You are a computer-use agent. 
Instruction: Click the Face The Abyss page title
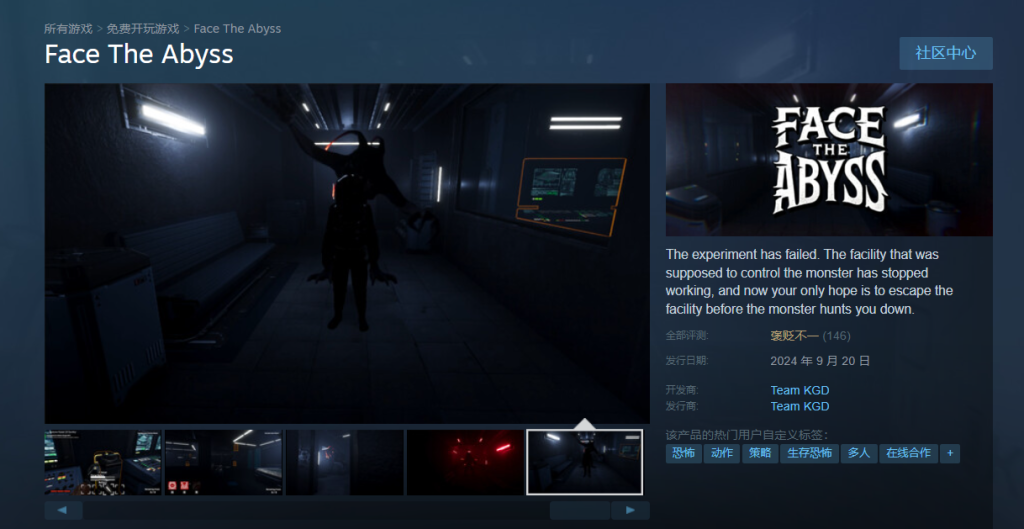(x=138, y=54)
